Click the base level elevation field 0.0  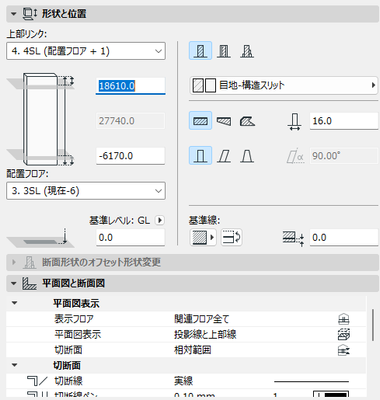pyautogui.click(x=131, y=238)
